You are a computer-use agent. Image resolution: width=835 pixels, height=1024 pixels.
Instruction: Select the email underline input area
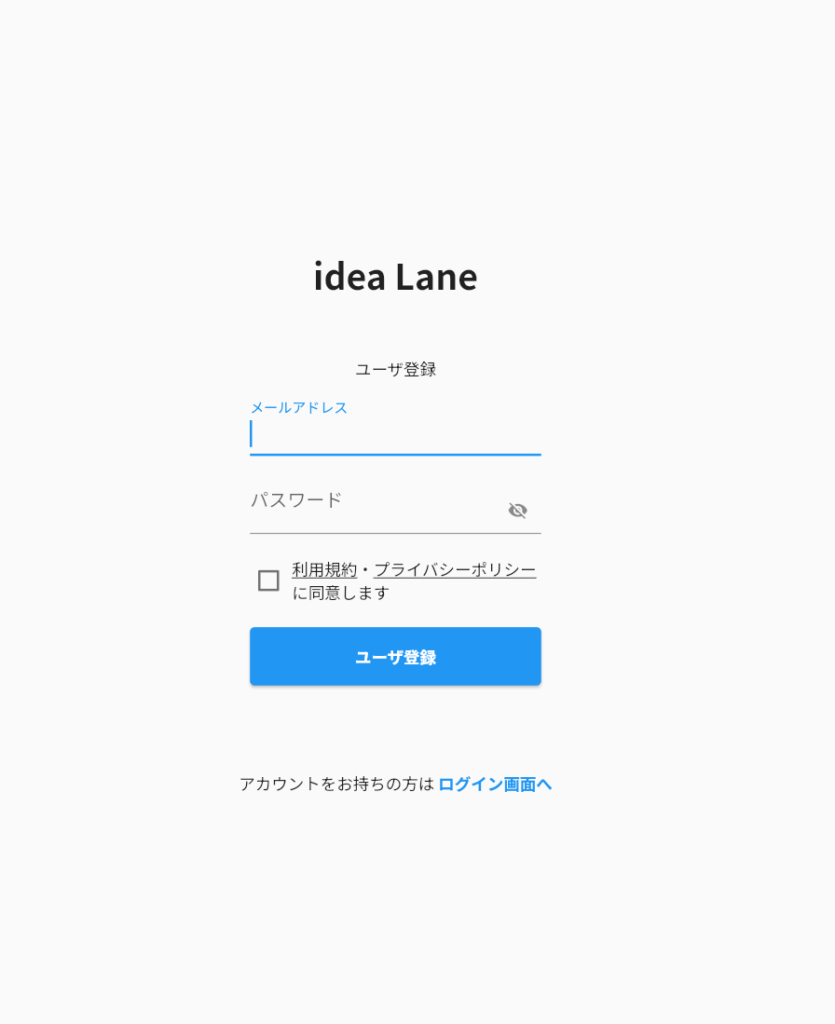(395, 435)
